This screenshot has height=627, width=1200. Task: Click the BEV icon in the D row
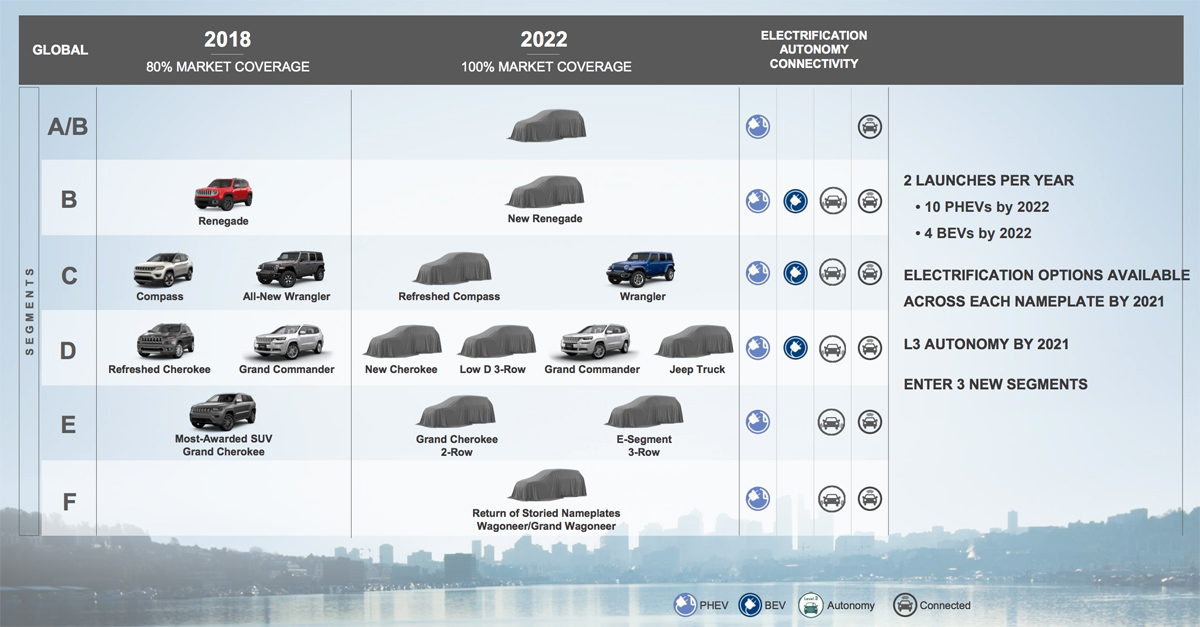coord(795,349)
